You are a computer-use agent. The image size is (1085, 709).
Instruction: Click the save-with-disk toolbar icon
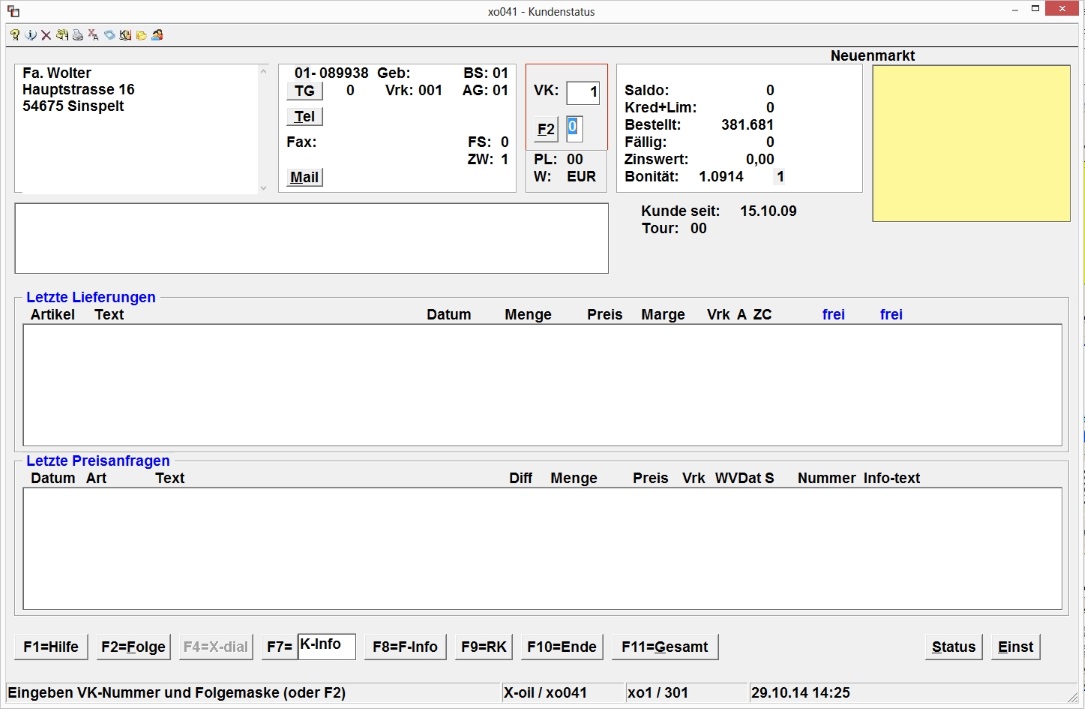[x=62, y=35]
